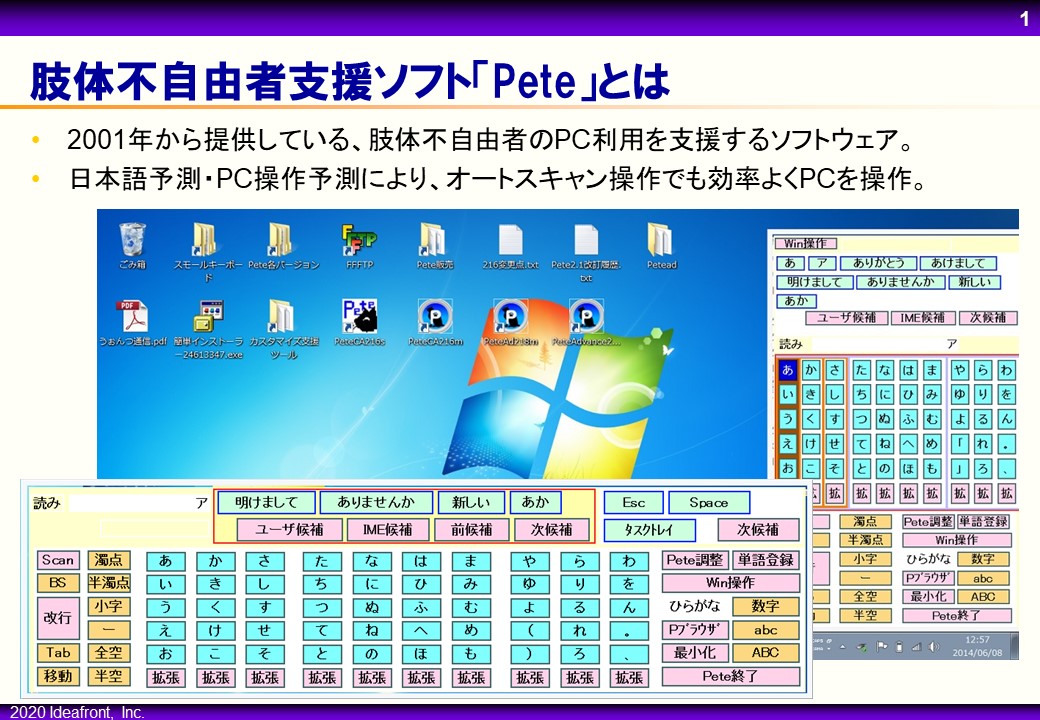Viewport: 1040px width, 720px height.
Task: Click the 半濁点 key in large keyboard
Action: (x=109, y=583)
